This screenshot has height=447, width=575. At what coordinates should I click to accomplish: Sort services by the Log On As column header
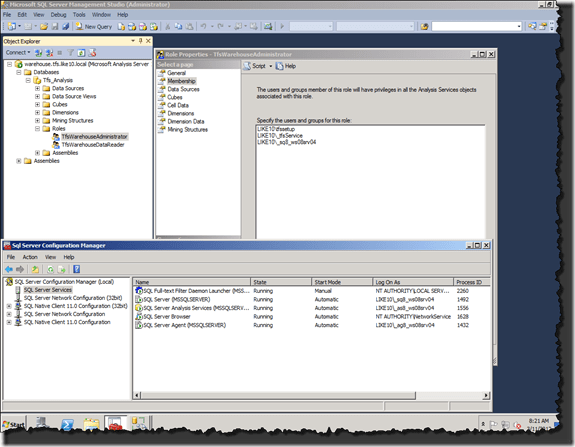413,282
